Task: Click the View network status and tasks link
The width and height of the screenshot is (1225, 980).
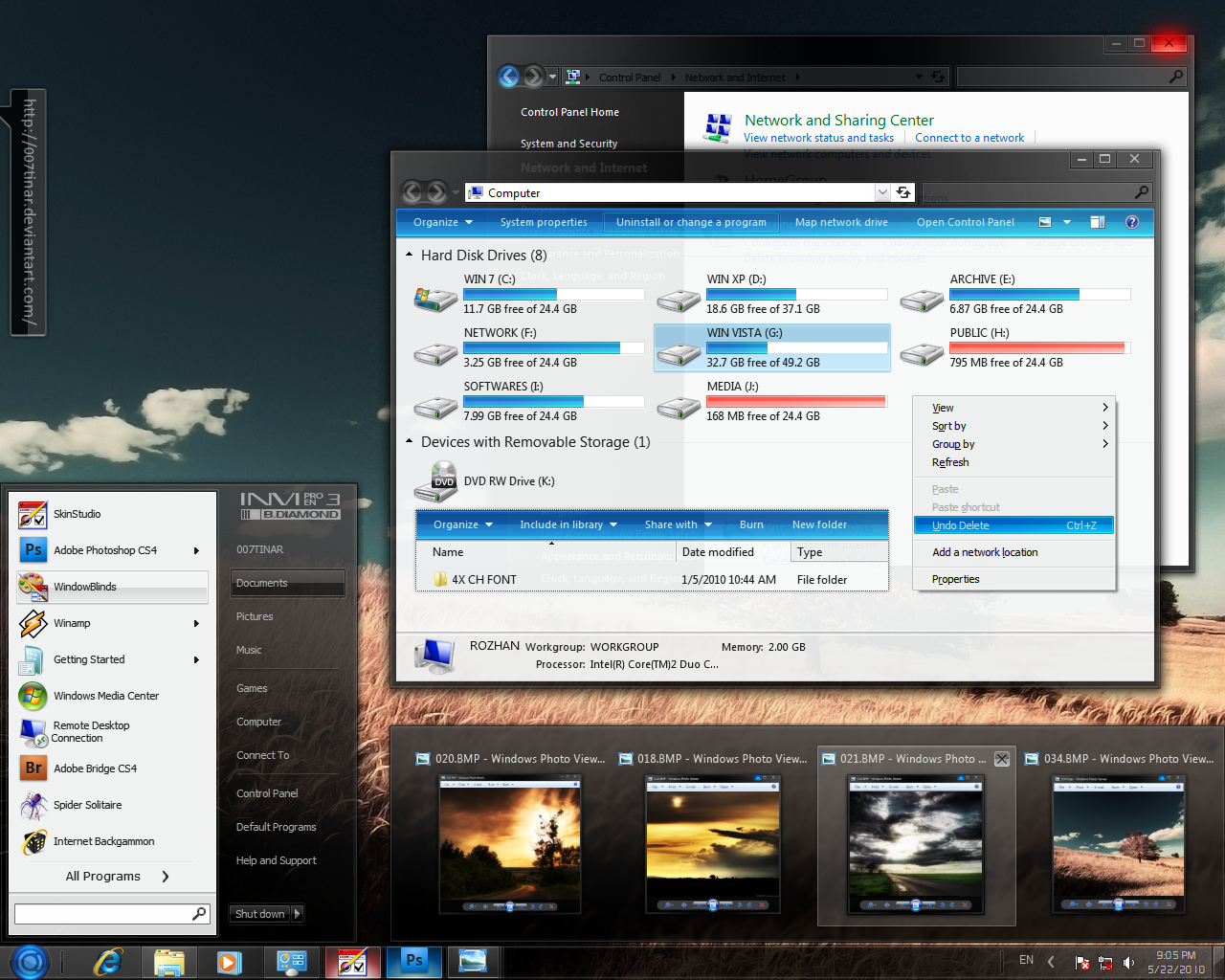Action: coord(819,138)
